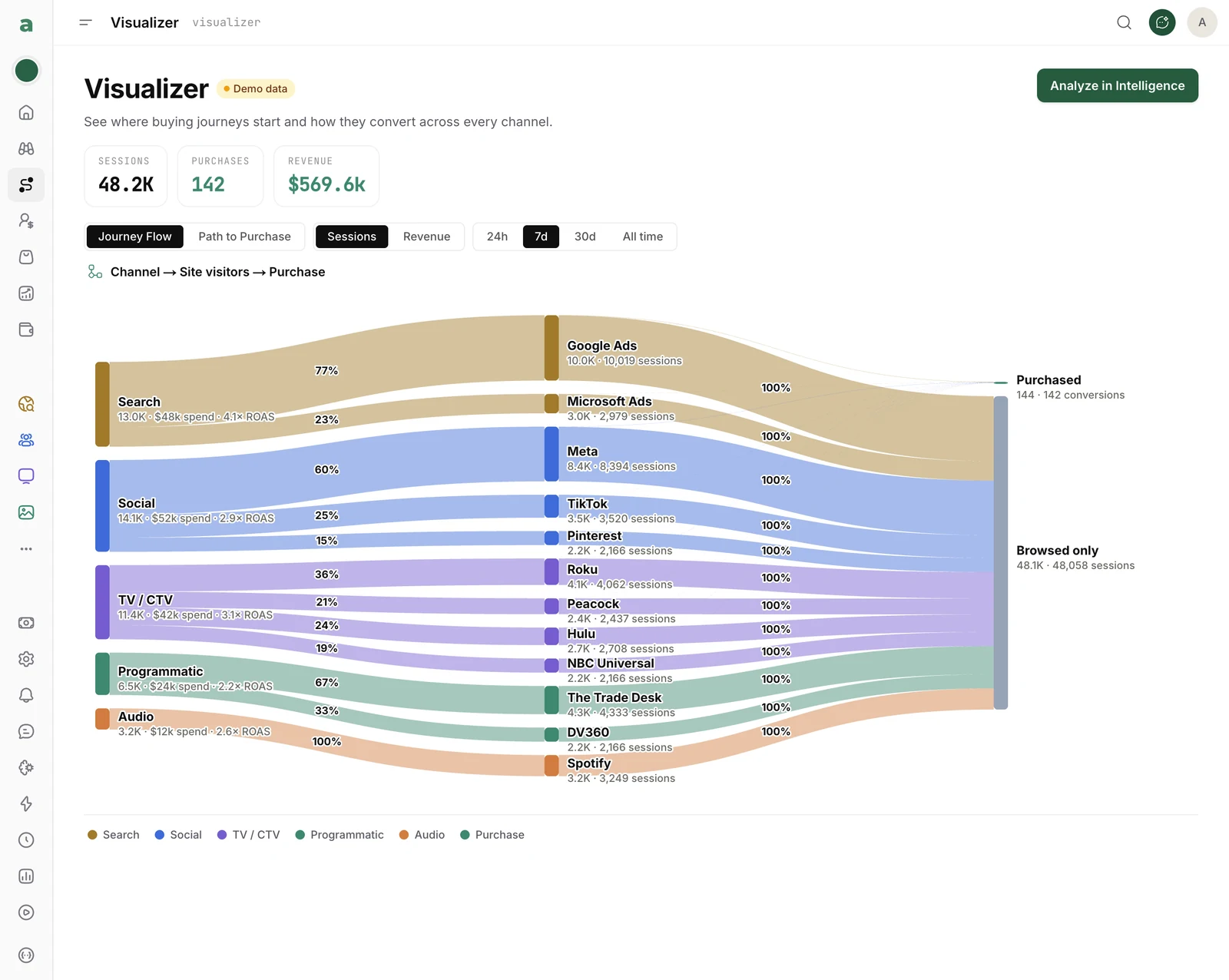Screen dimensions: 1229x980
Task: Open the cash banknote sidebar icon
Action: tap(26, 623)
